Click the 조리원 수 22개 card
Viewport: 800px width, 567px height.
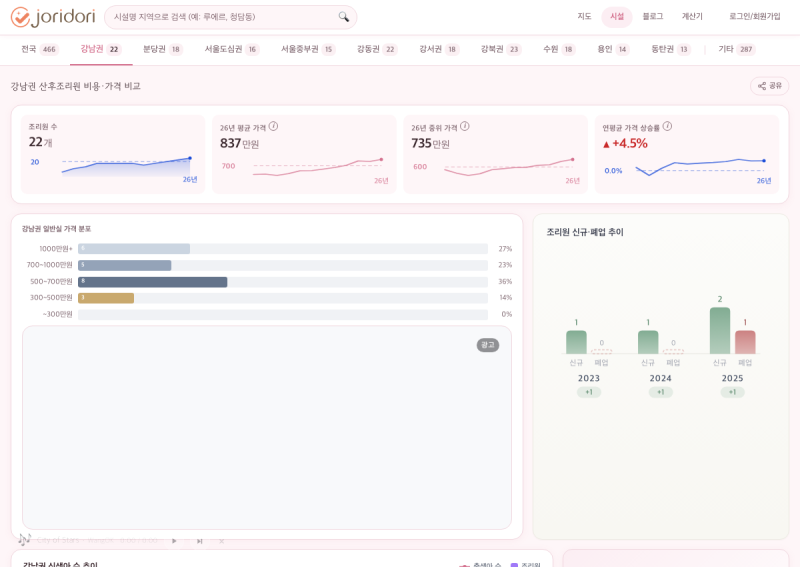pyautogui.click(x=113, y=154)
